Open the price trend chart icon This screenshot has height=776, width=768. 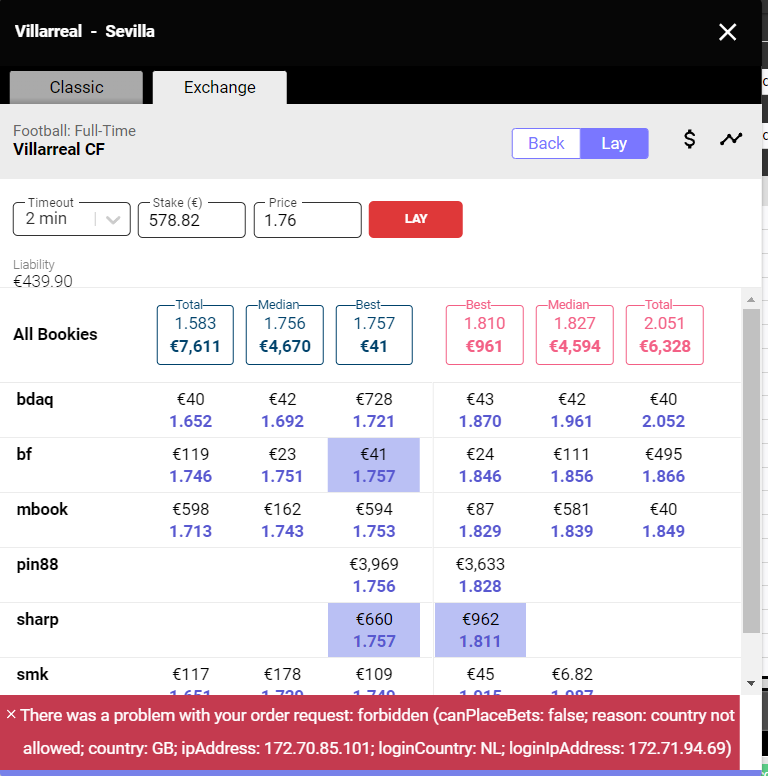731,140
